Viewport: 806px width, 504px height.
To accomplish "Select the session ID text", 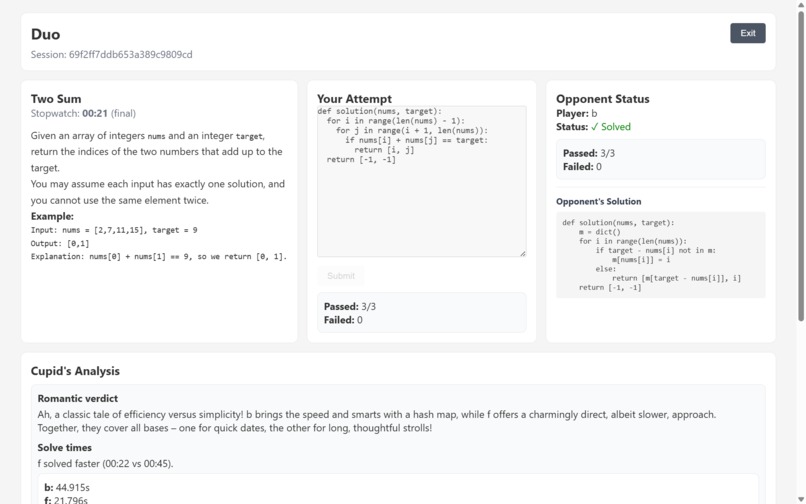I will pyautogui.click(x=131, y=55).
